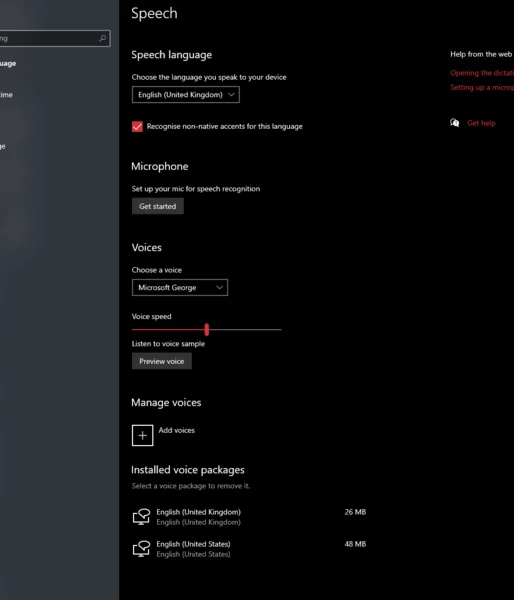Click the Get help chat bubble icon
514x600 pixels.
455,123
